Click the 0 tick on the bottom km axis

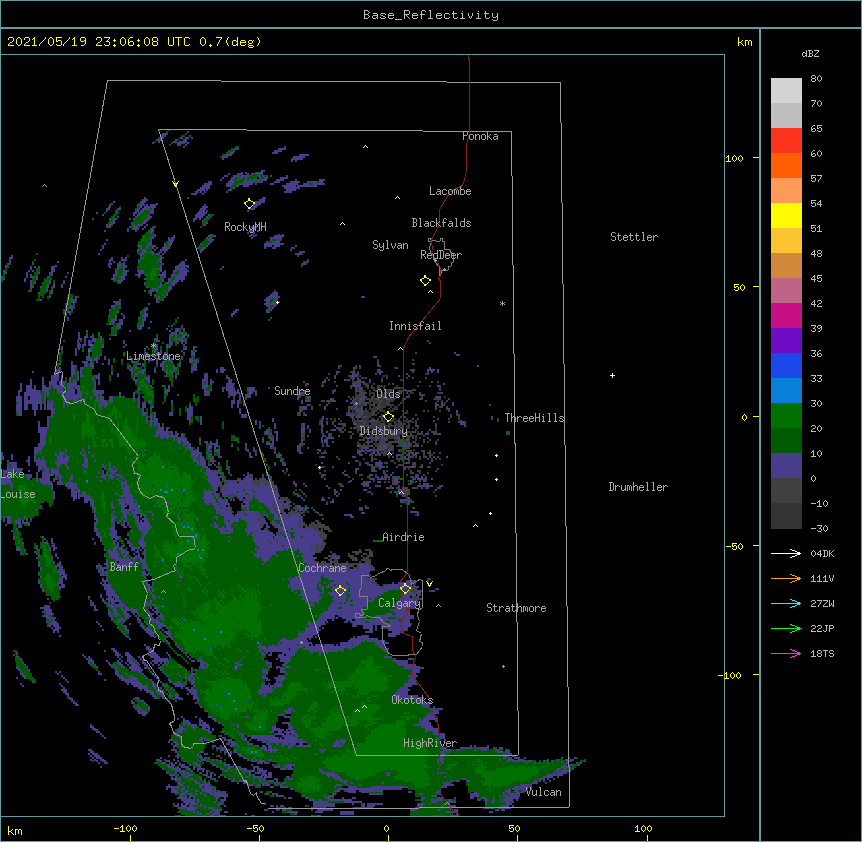pos(386,828)
